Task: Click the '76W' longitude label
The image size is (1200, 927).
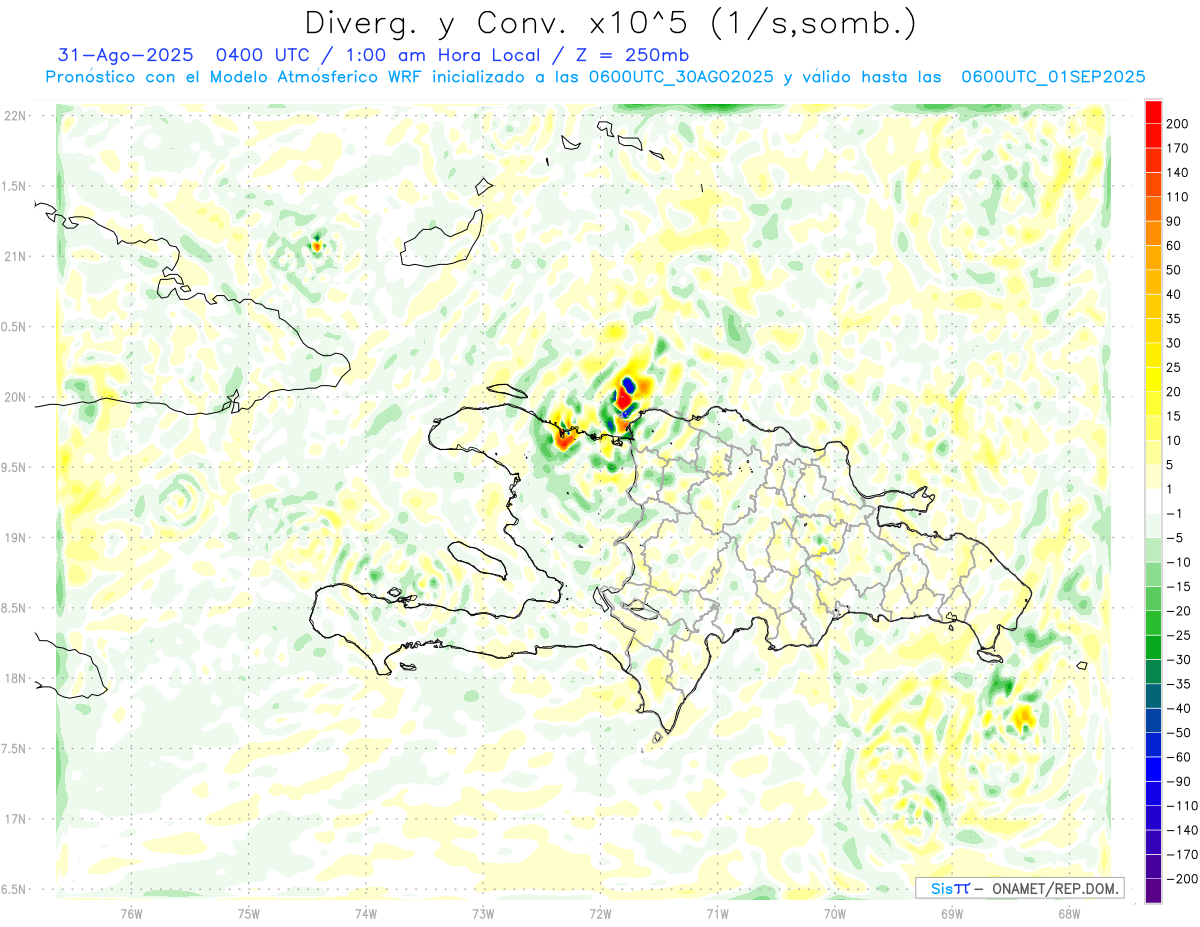Action: [x=131, y=913]
